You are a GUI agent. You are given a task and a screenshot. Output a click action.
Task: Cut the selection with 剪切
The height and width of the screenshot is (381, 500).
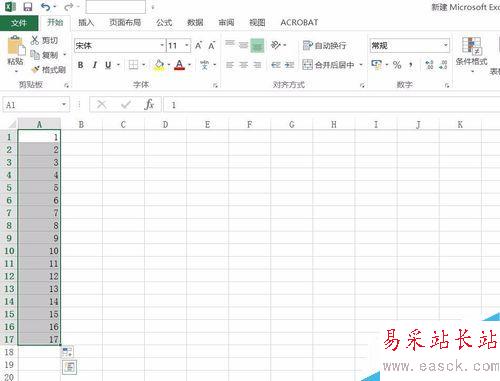click(x=44, y=41)
